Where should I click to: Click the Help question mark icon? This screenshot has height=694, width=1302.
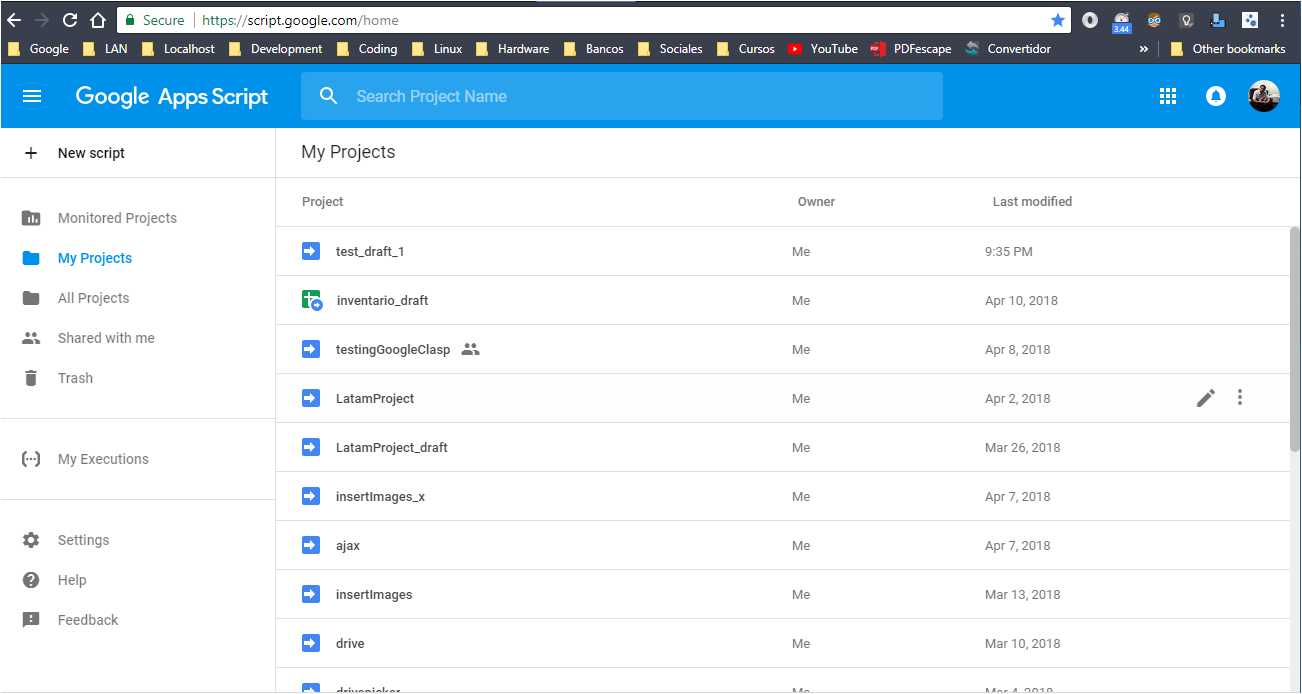[x=31, y=580]
